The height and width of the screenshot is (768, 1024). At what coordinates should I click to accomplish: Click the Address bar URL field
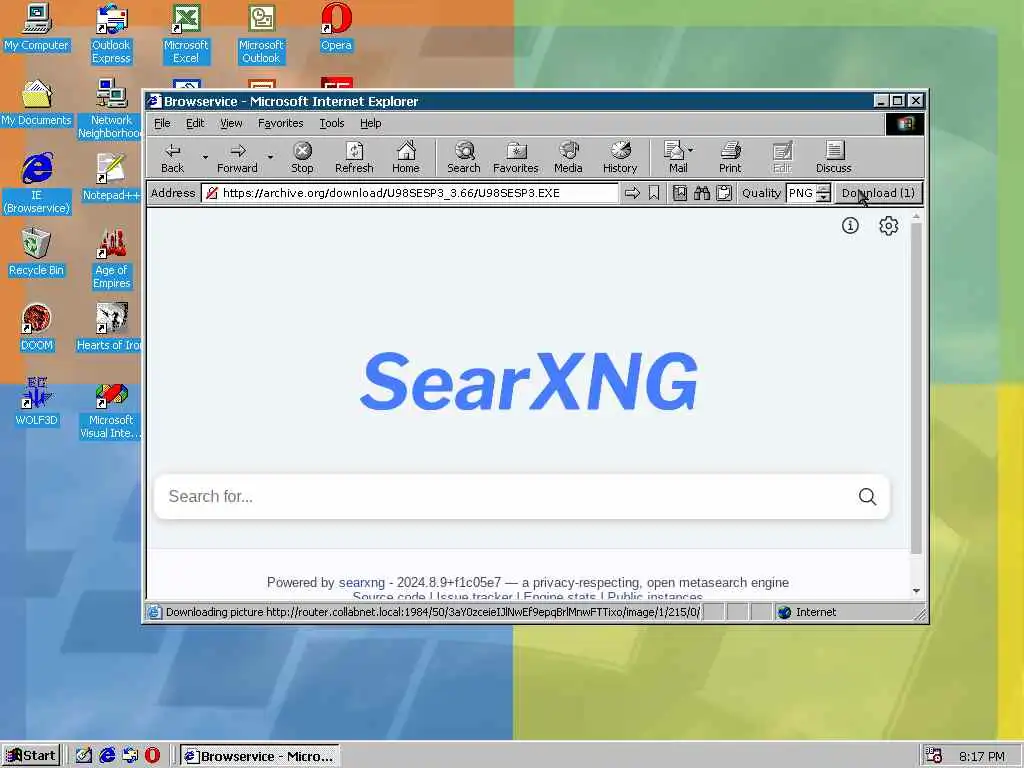click(x=409, y=193)
